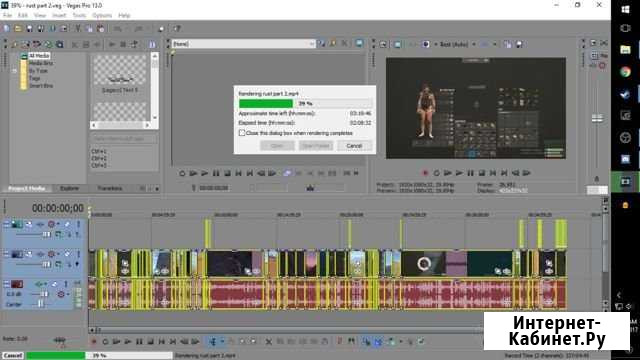Click Stop in the video preview transport
The image size is (640, 360).
pos(482,173)
